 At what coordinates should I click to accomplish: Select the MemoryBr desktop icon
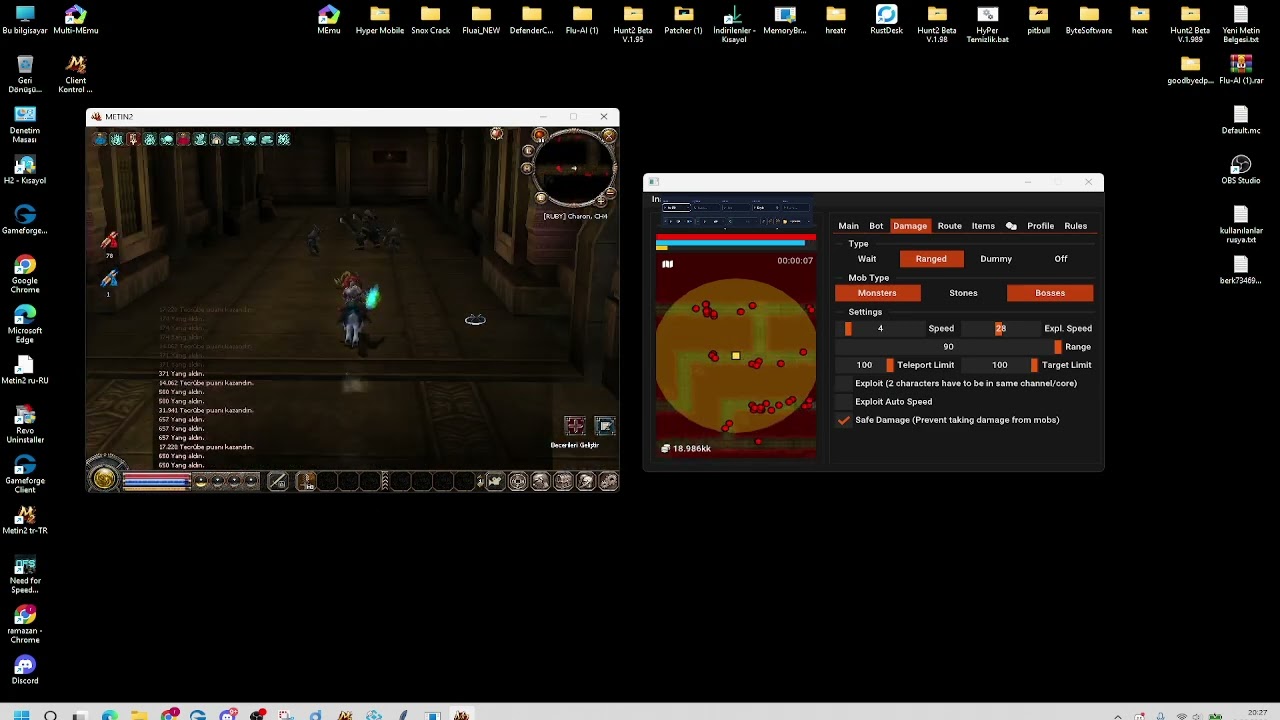[x=785, y=20]
